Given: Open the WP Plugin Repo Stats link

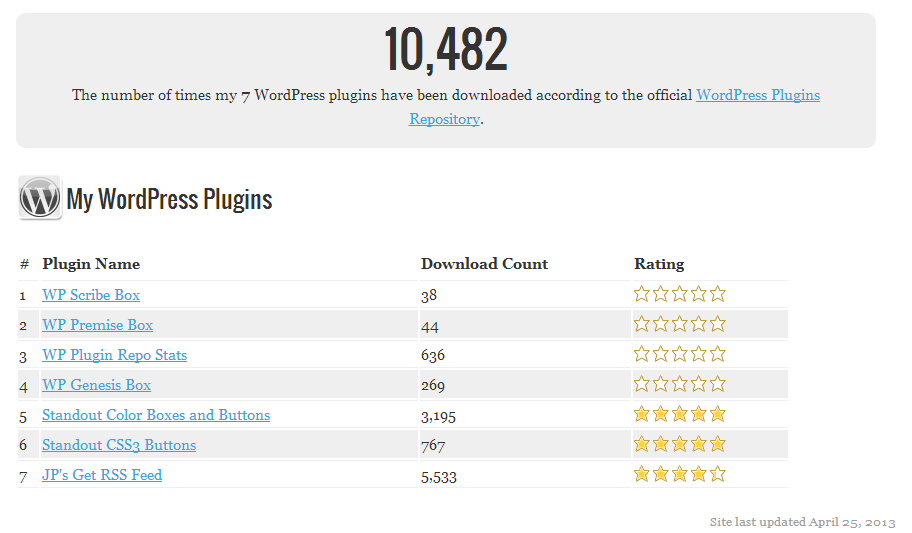Looking at the screenshot, I should [115, 355].
